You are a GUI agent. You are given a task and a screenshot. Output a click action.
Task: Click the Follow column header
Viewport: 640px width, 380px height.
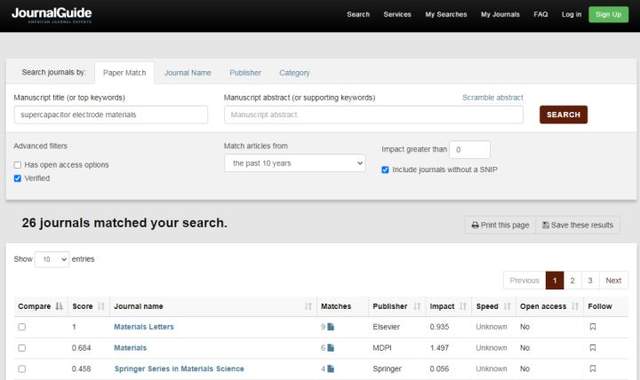pyautogui.click(x=600, y=306)
